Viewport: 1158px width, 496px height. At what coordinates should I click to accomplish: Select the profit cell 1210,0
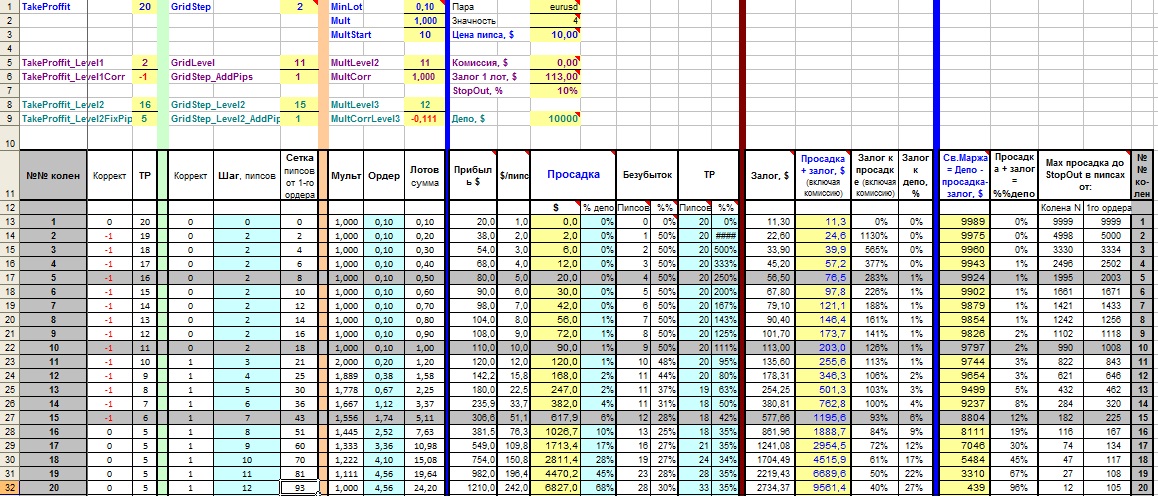[473, 489]
